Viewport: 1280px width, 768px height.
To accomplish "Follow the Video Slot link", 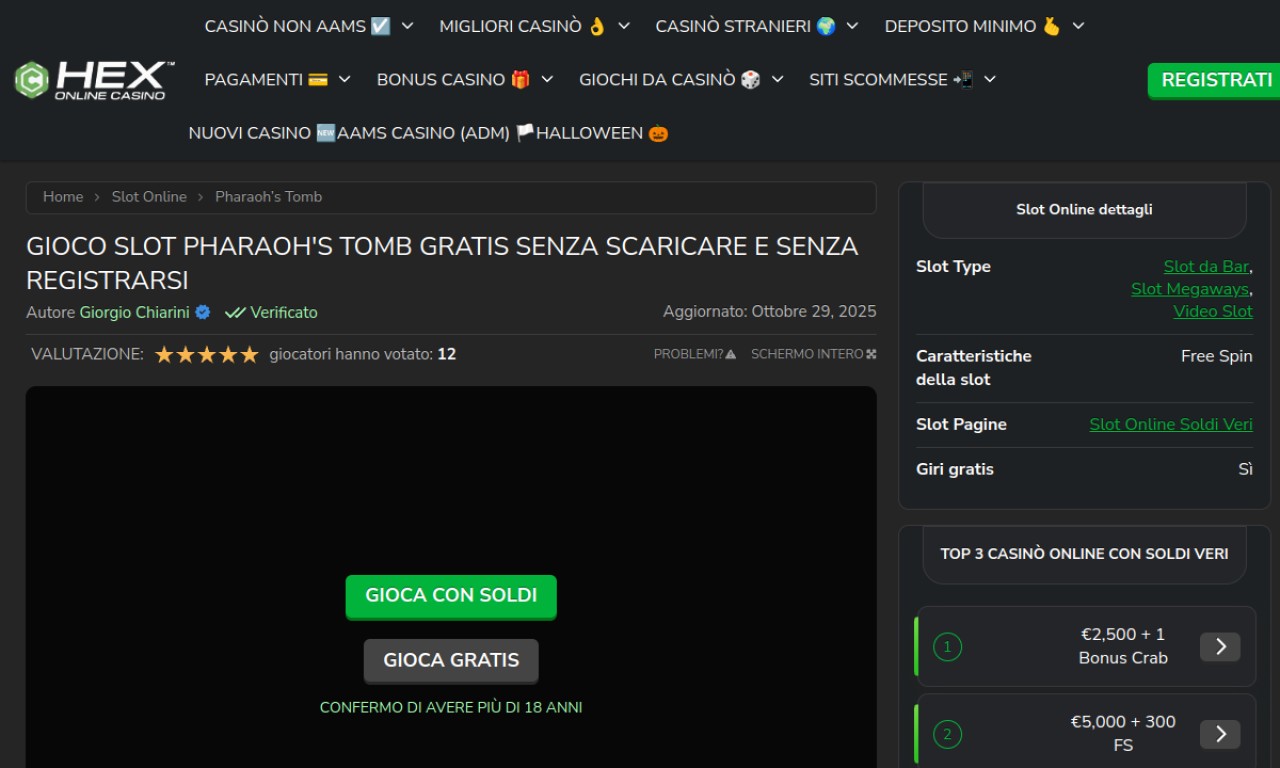I will coord(1213,311).
